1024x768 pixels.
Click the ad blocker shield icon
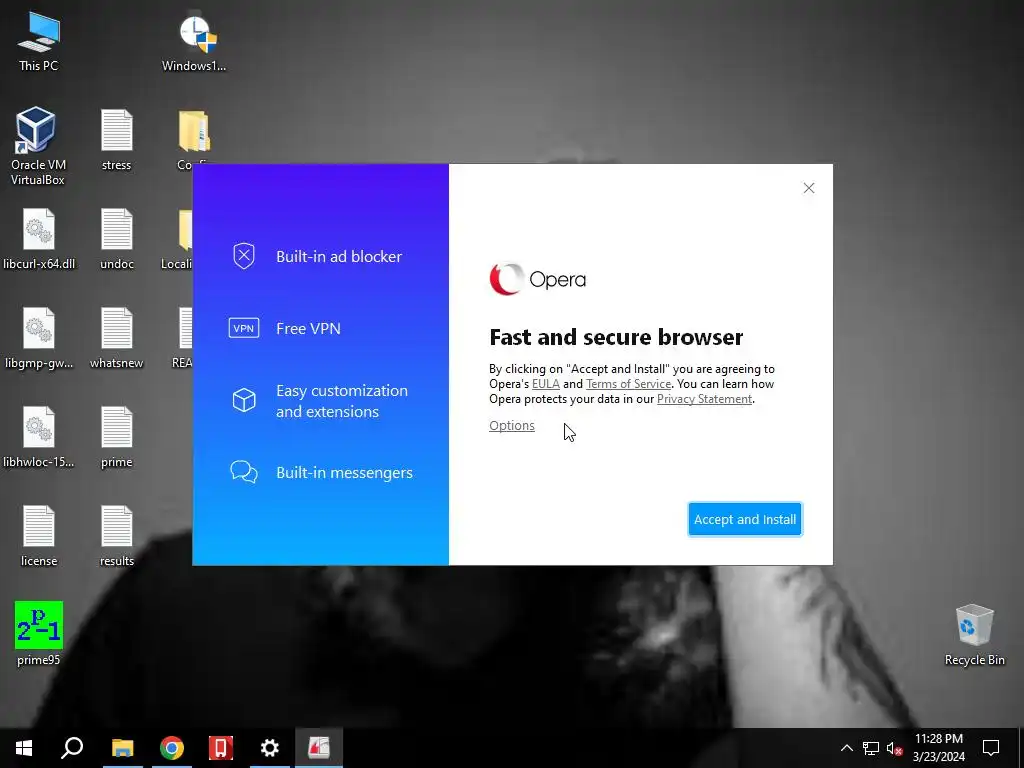[x=244, y=256]
